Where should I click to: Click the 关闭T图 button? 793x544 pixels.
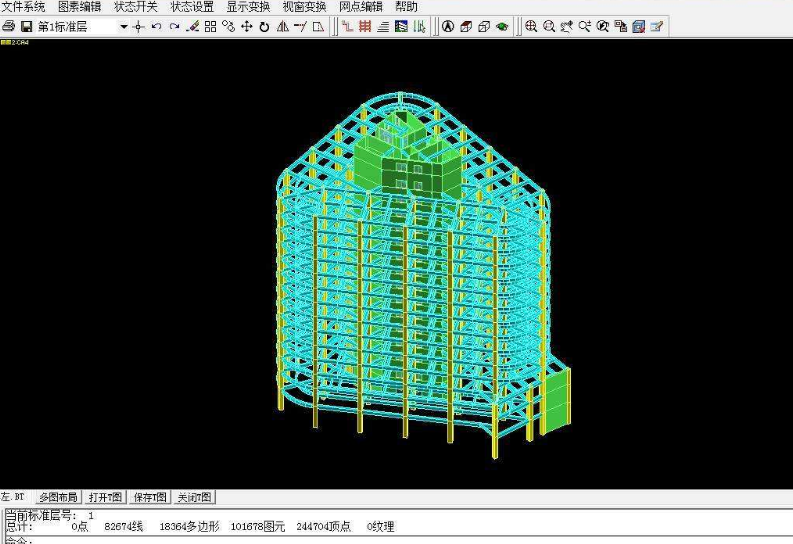[194, 497]
